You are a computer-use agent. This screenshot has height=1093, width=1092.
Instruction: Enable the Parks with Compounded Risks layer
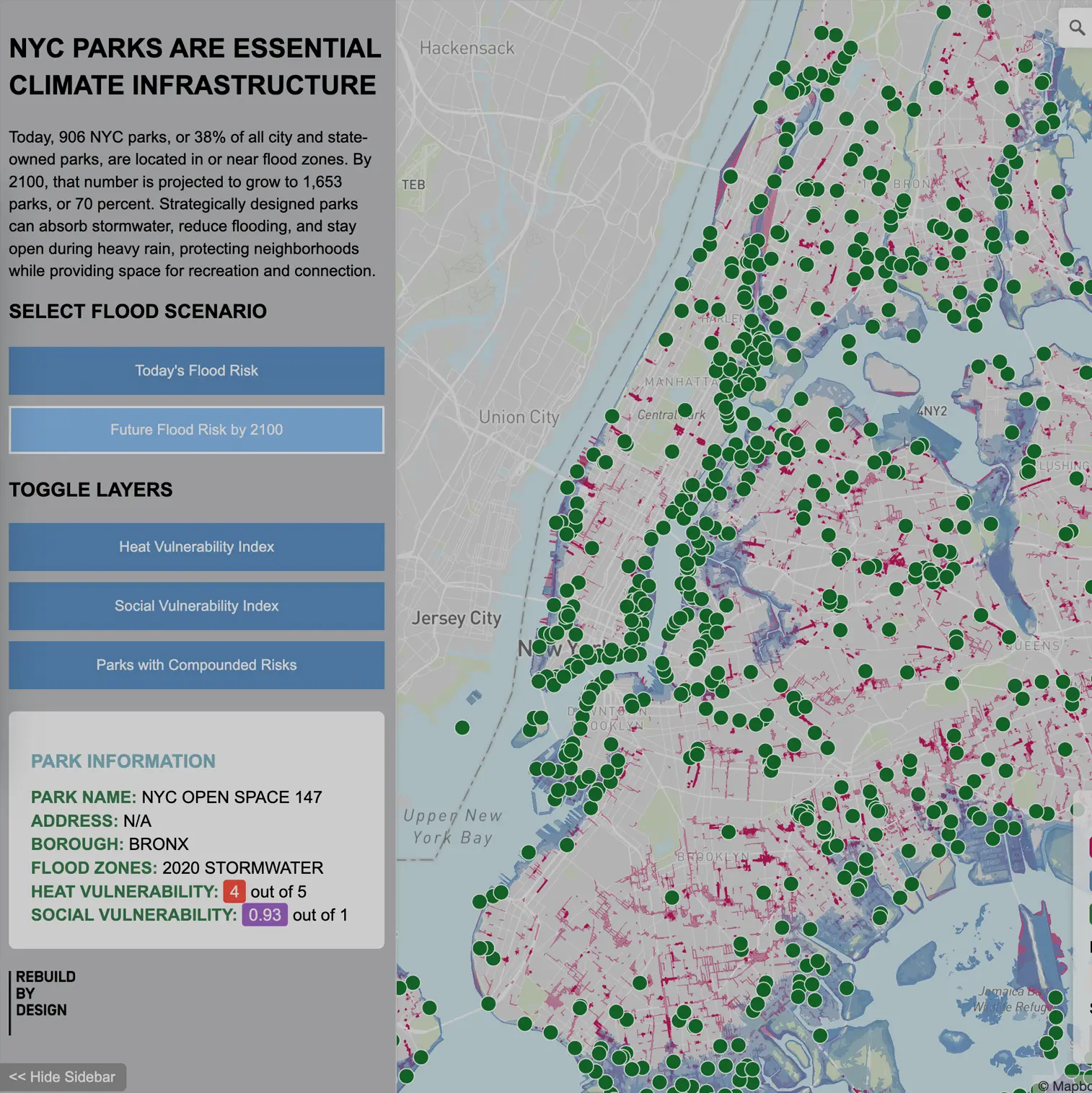[196, 665]
